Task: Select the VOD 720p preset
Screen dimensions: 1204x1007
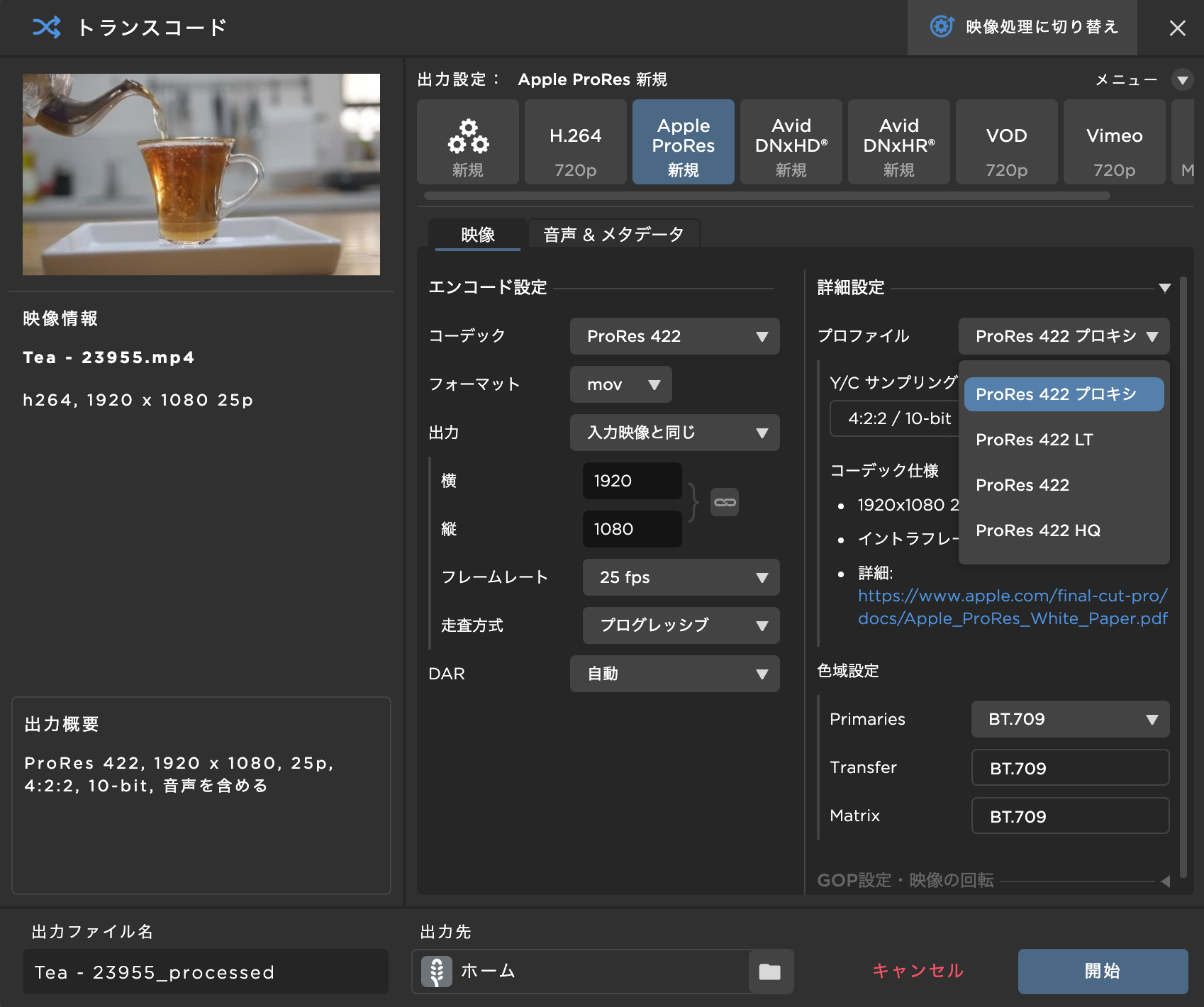Action: point(1007,142)
